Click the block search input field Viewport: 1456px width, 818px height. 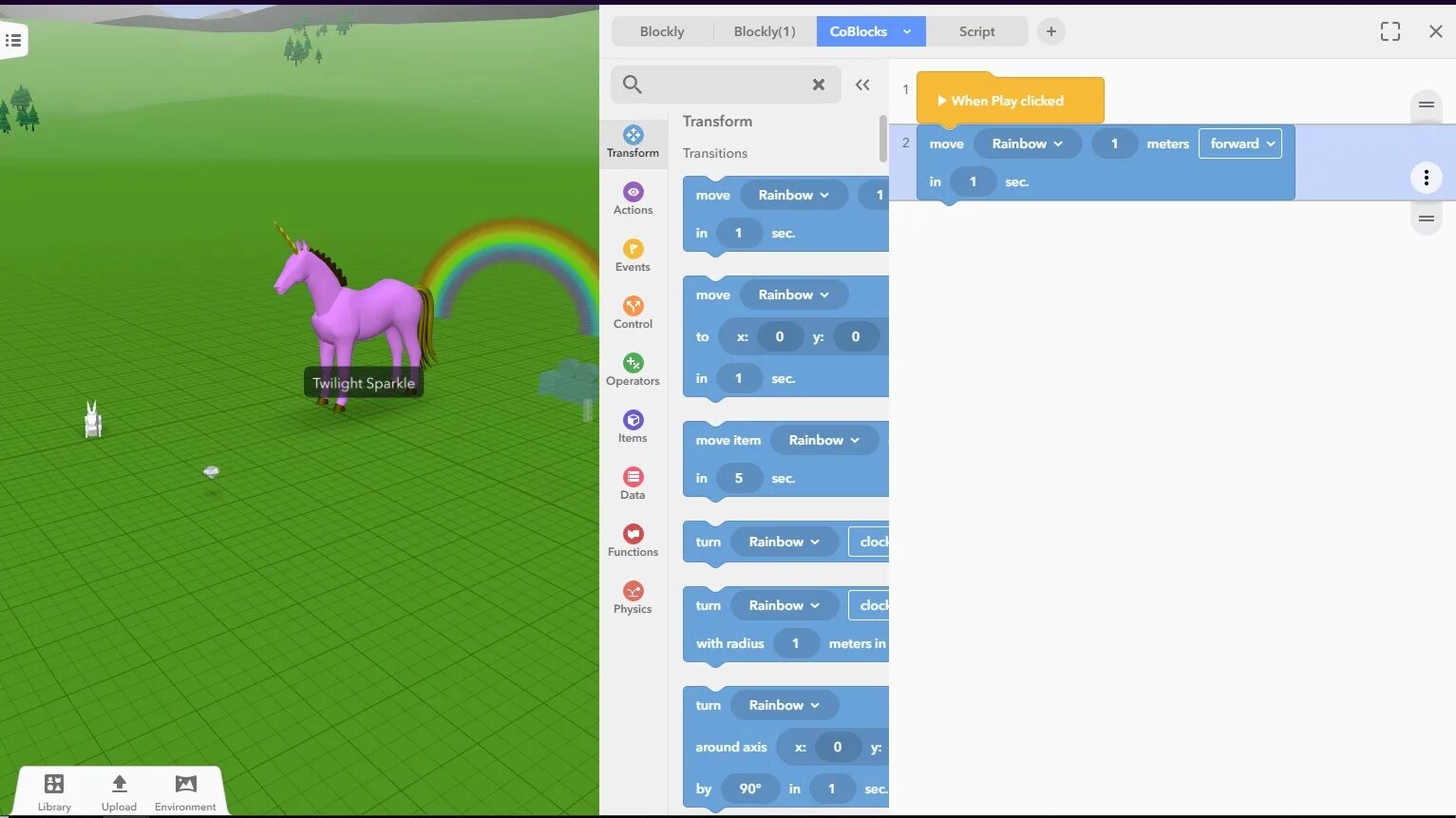pos(725,85)
